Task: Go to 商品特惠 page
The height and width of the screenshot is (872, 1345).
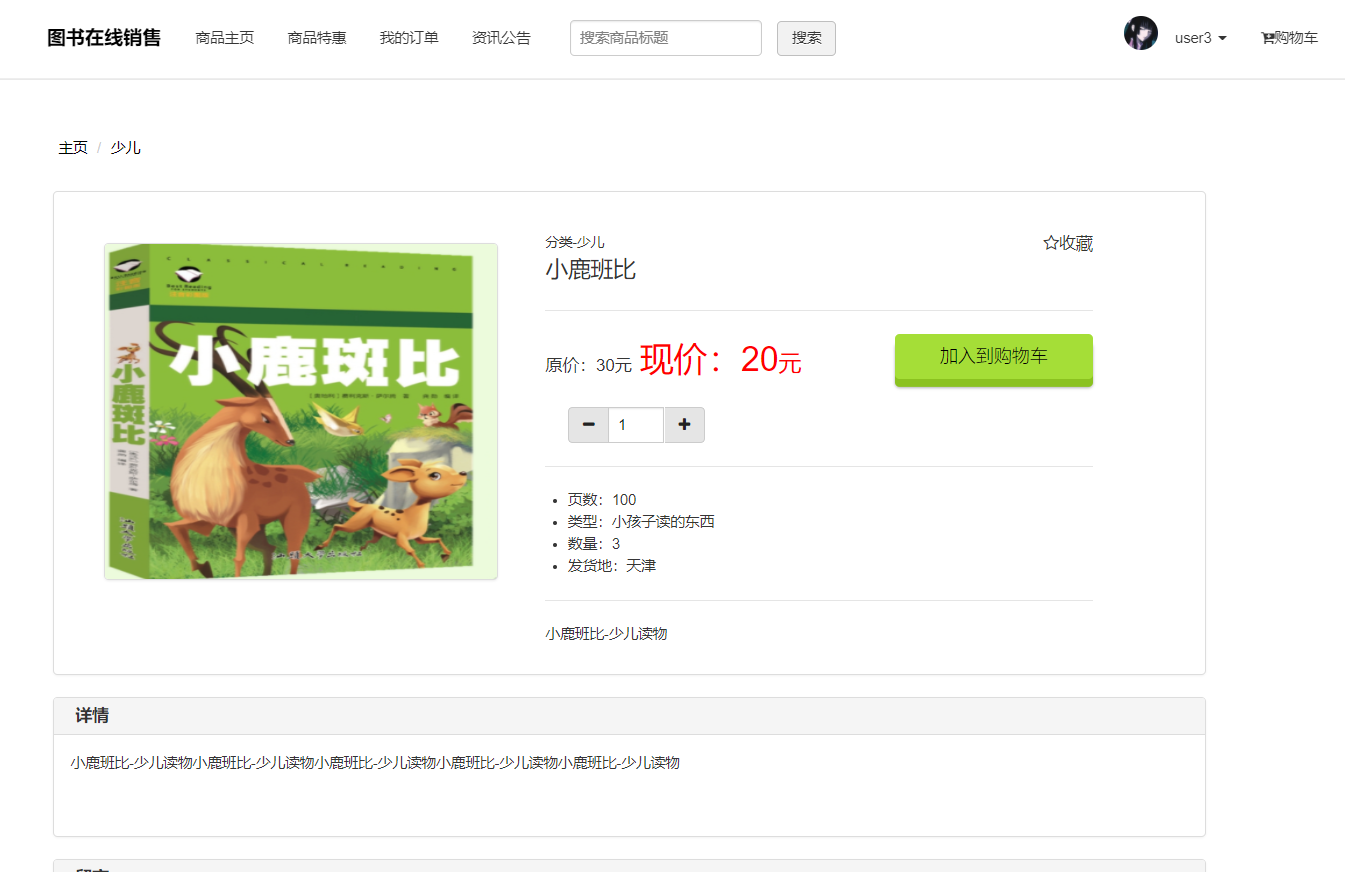Action: tap(317, 38)
